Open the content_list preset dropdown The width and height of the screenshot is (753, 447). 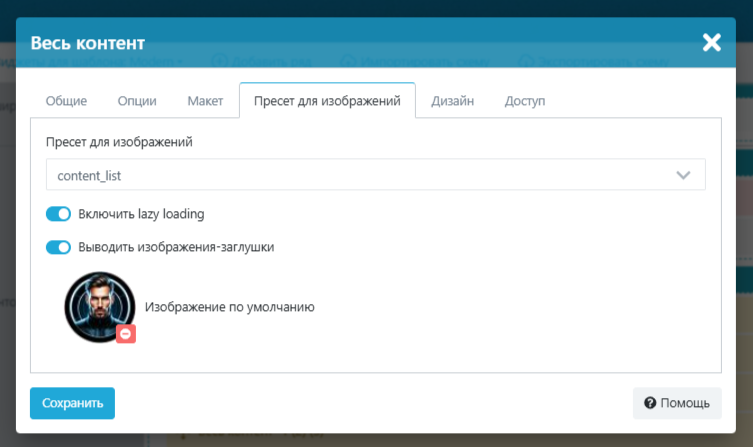click(376, 175)
